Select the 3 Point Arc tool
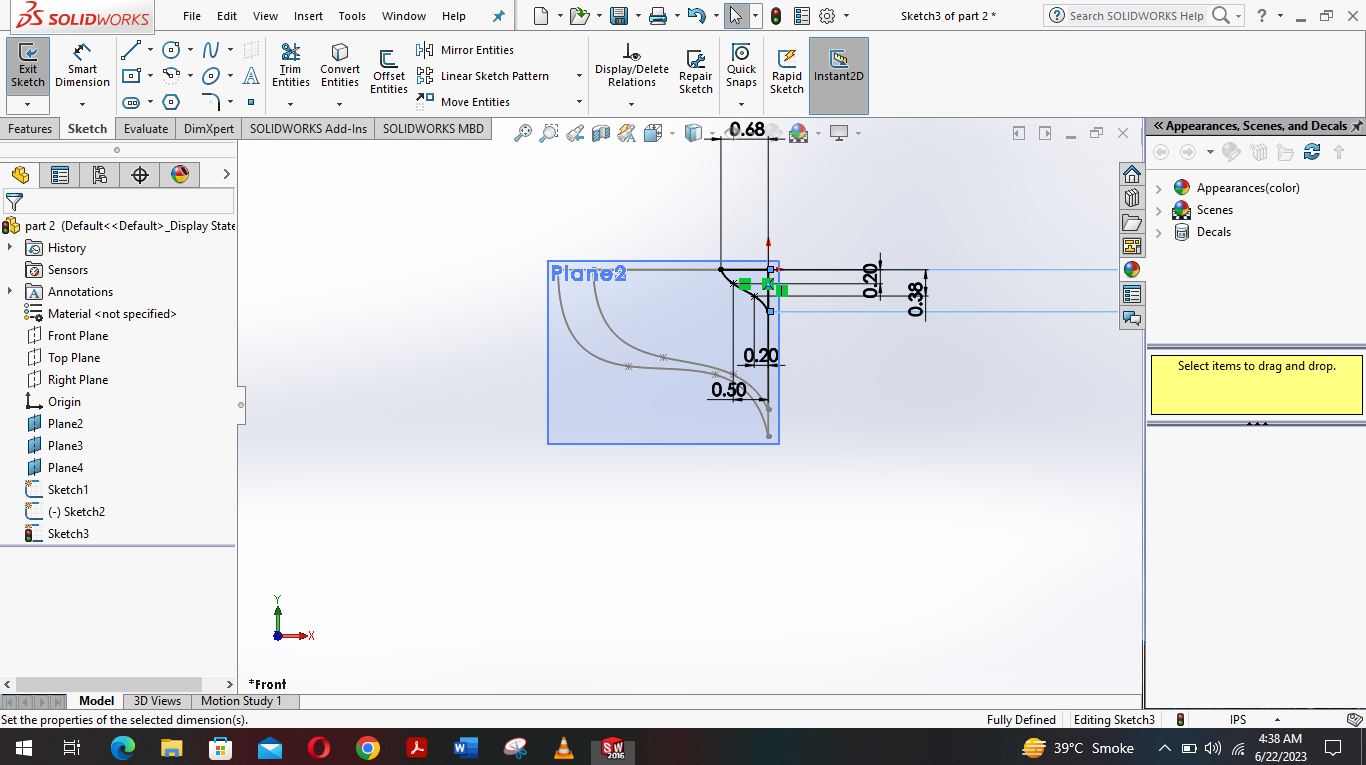 [x=172, y=76]
